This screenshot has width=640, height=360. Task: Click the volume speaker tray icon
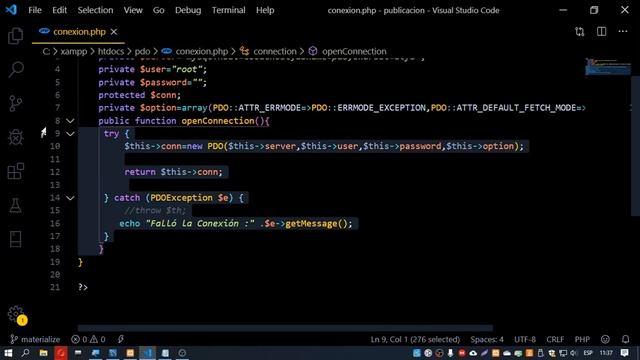coord(574,353)
